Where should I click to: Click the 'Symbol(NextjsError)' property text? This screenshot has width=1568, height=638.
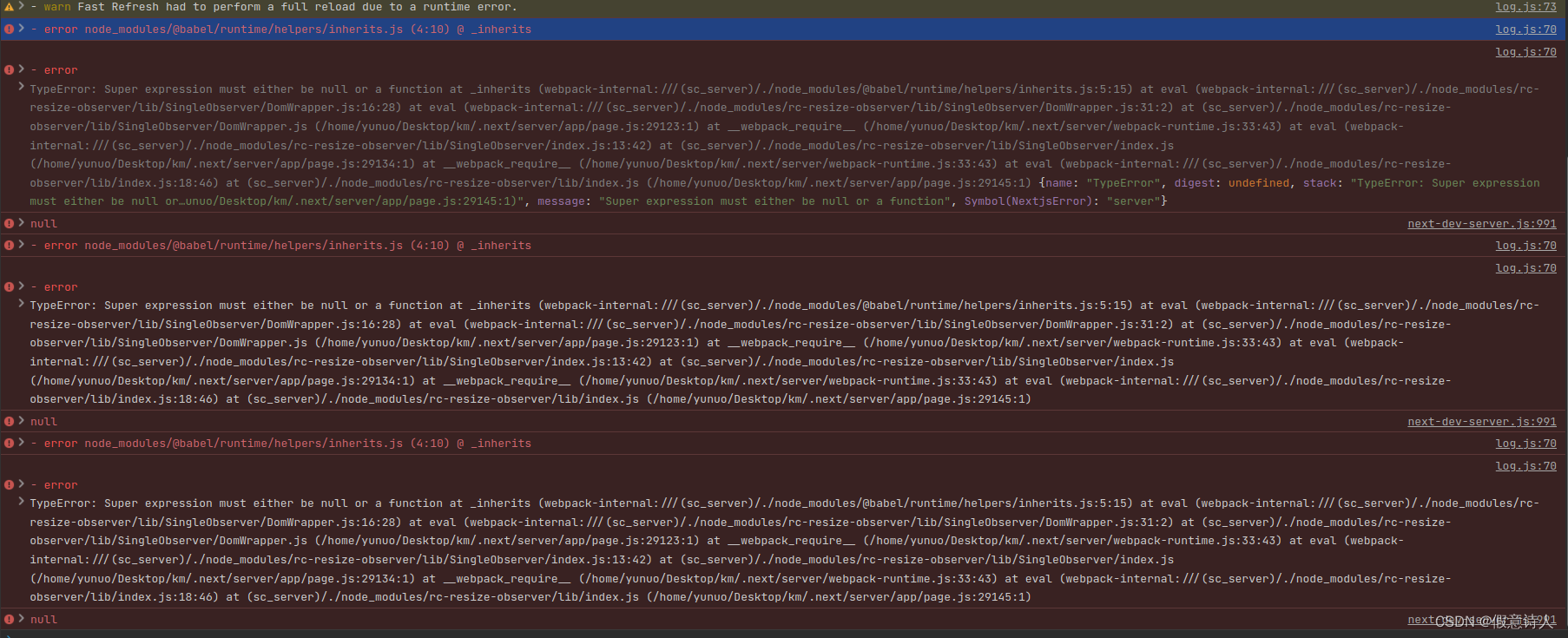(1031, 201)
